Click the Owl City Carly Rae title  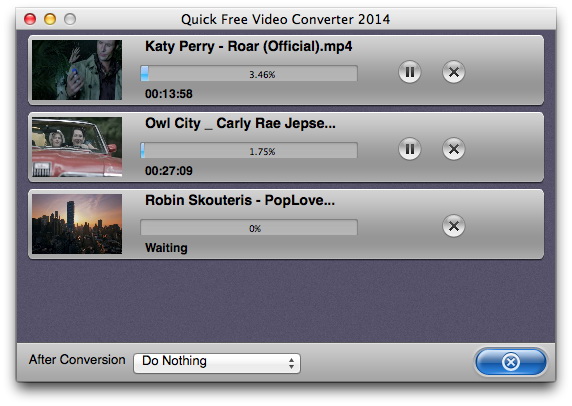[240, 124]
